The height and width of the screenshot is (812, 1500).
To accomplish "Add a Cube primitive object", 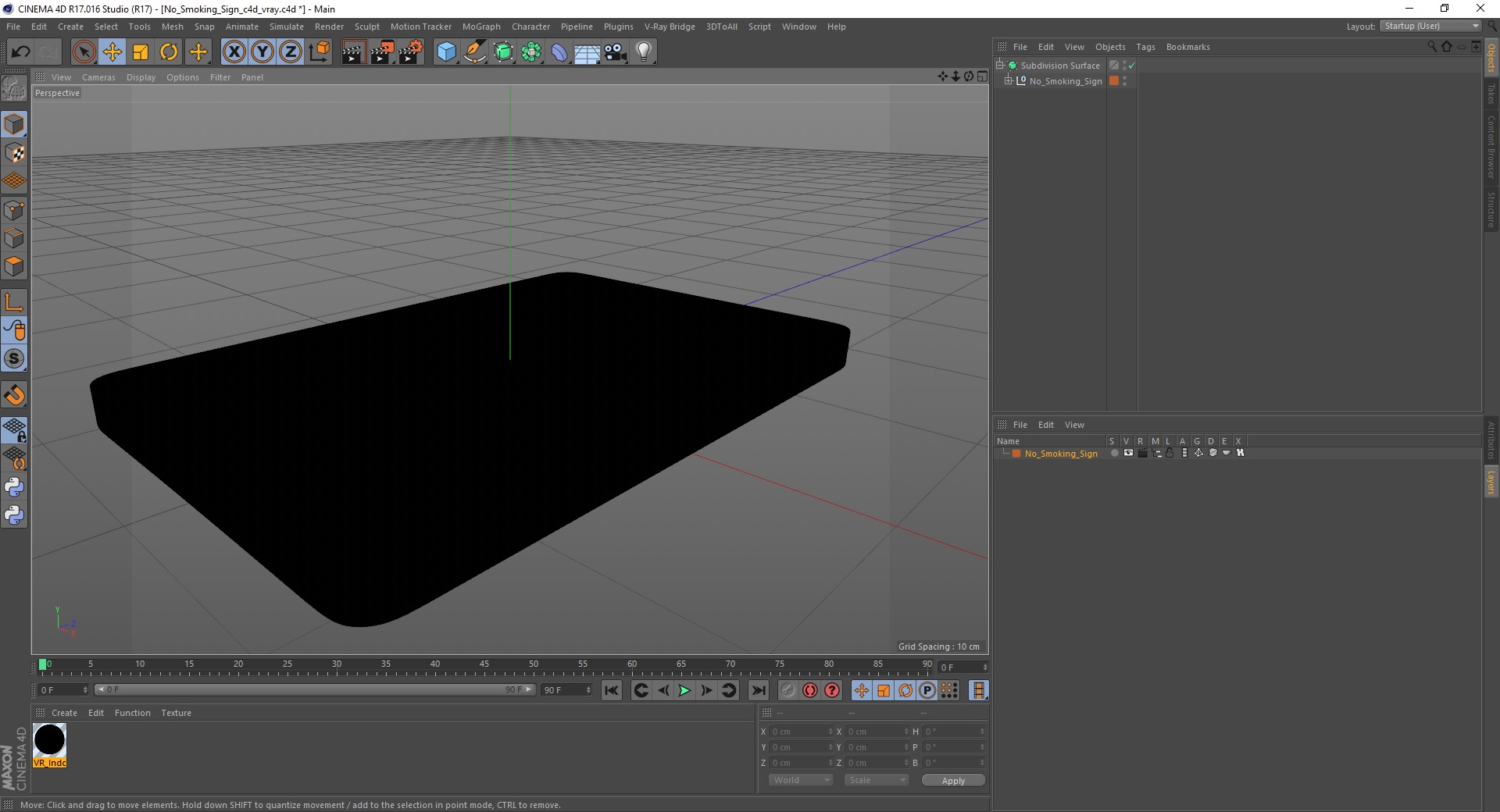I will pos(446,52).
